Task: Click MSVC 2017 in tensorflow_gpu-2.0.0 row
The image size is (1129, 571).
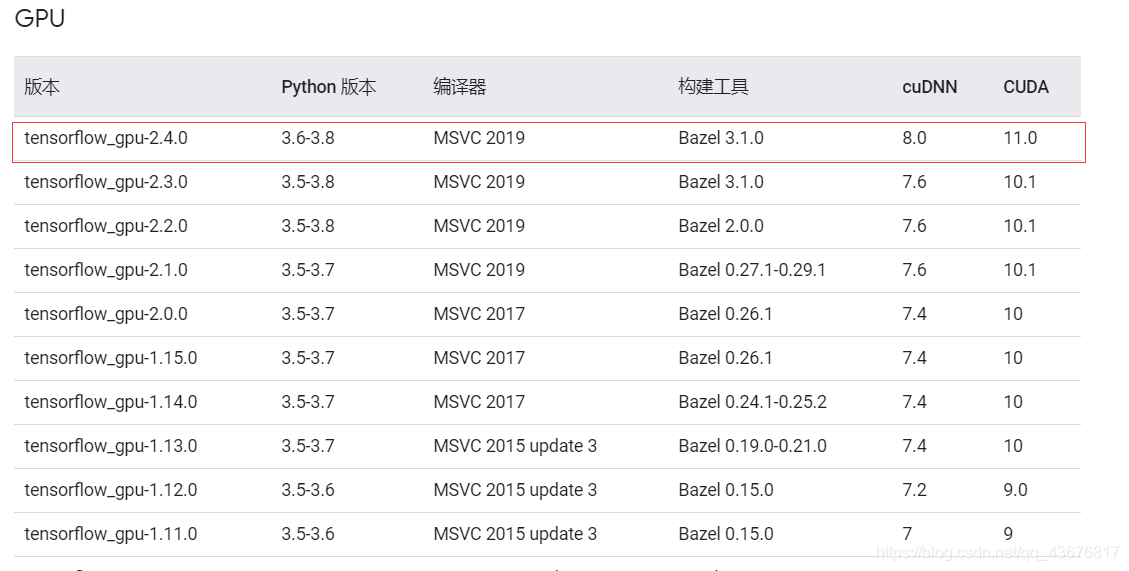Action: (x=479, y=313)
